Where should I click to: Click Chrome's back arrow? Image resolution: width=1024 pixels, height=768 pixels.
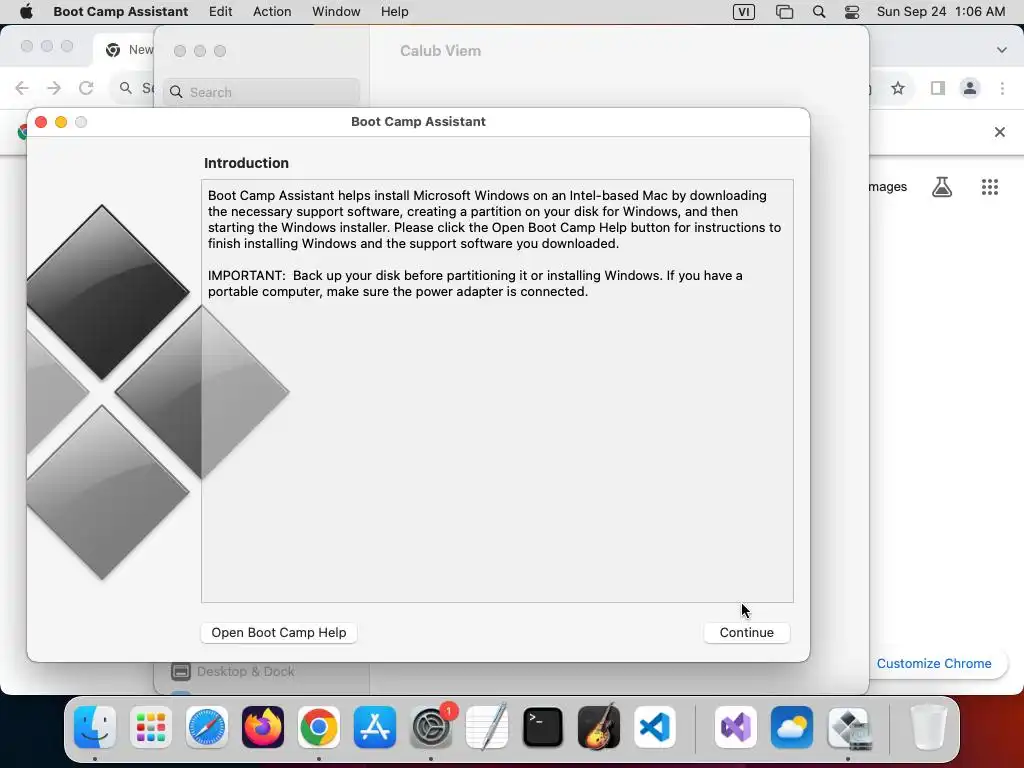pos(22,88)
